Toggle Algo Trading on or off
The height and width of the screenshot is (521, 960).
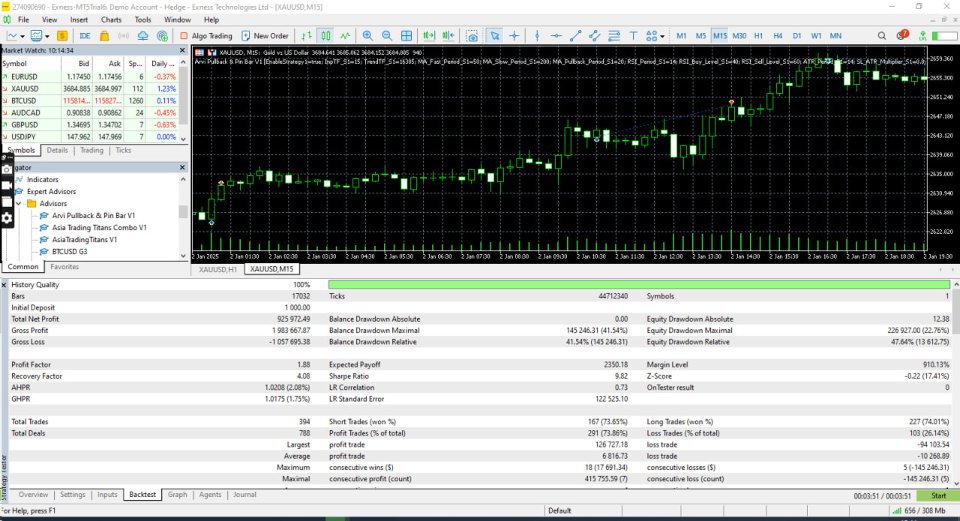(206, 36)
